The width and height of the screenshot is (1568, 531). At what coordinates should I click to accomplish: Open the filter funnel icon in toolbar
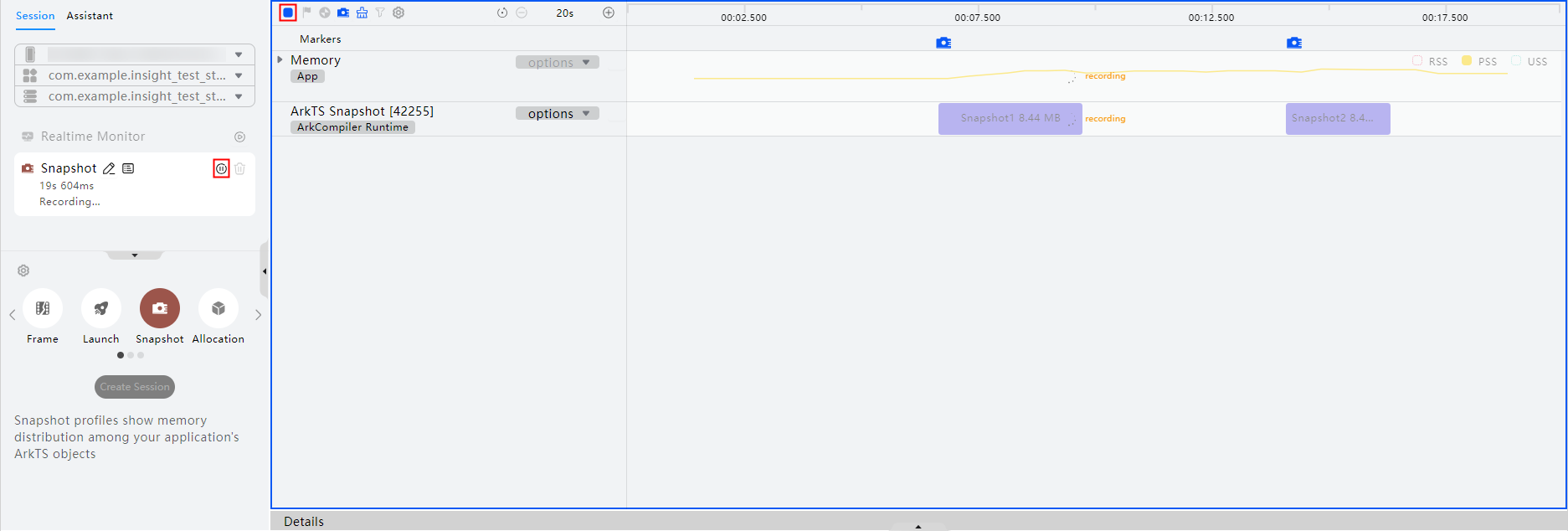pos(380,13)
